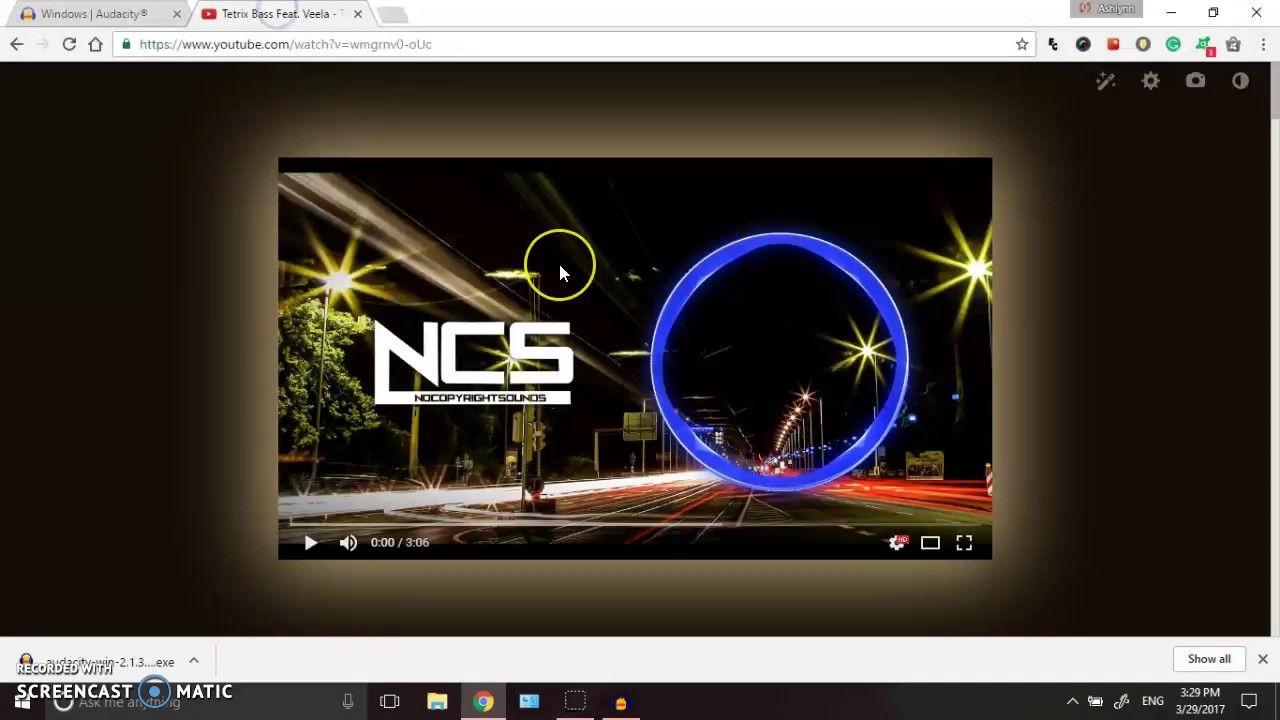Click the red square extension icon
Screen dimensions: 1280x720
tap(1113, 44)
